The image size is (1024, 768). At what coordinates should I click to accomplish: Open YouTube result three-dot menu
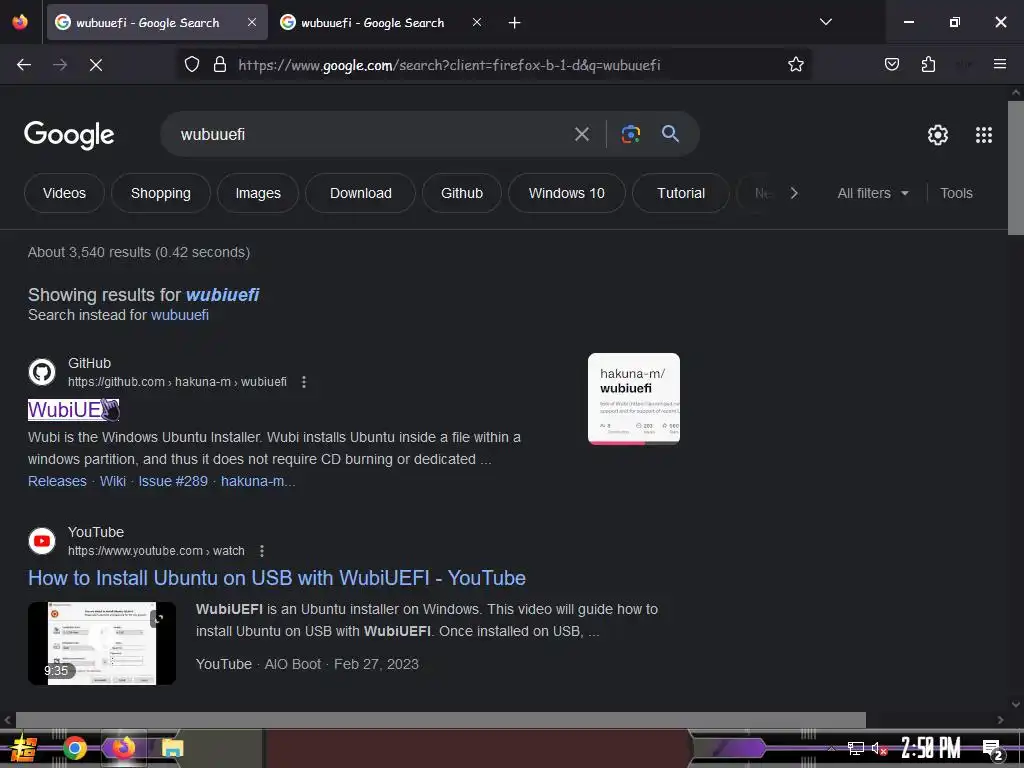pyautogui.click(x=262, y=551)
